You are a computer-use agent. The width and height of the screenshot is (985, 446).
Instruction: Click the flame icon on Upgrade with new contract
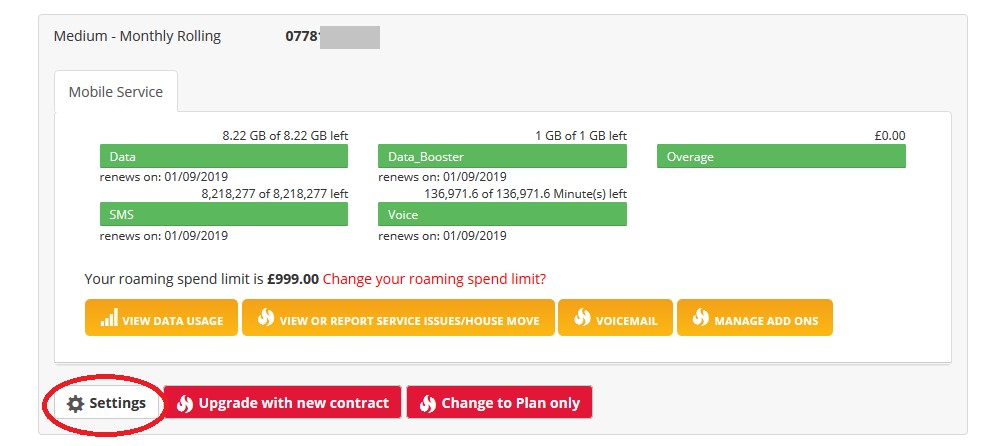point(184,404)
